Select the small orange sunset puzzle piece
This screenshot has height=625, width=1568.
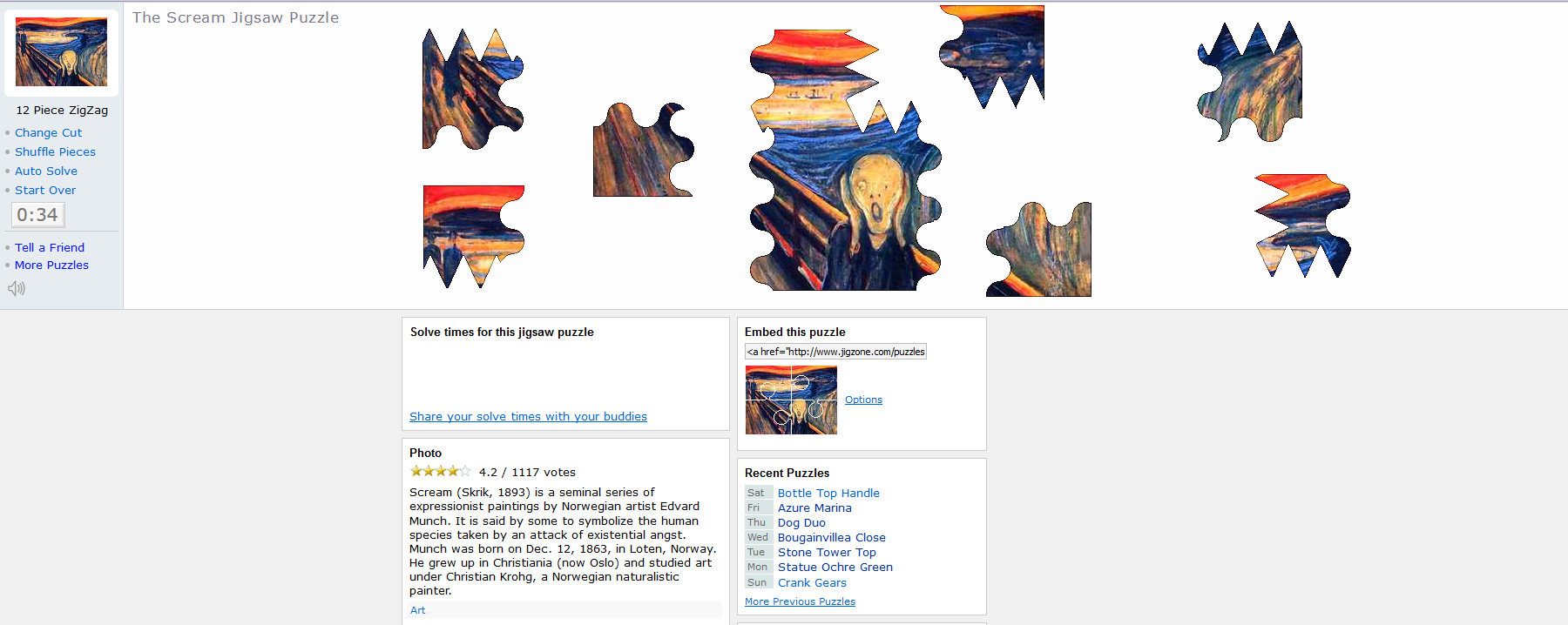[1302, 225]
